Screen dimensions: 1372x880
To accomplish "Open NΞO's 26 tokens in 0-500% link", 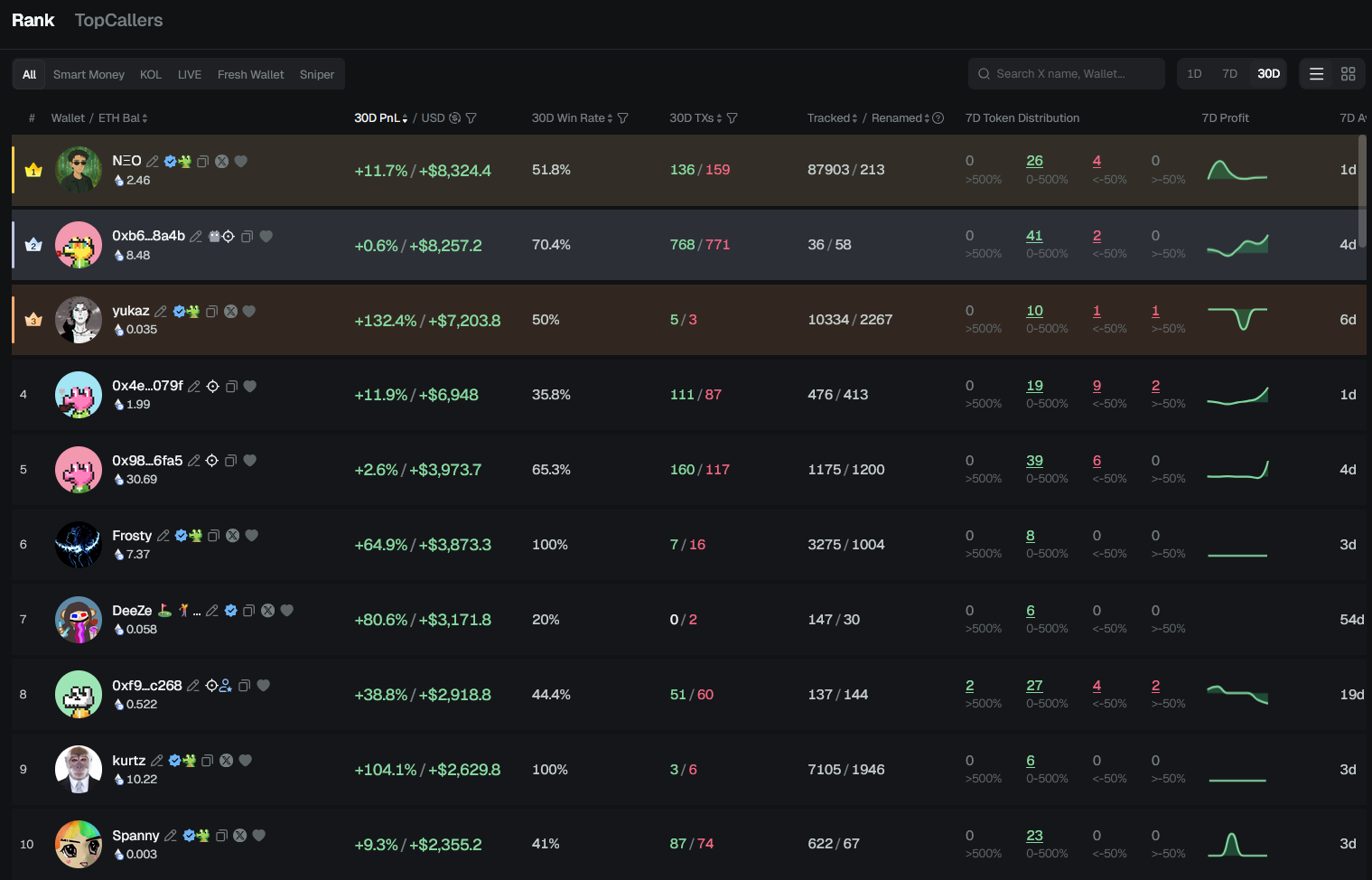I will pos(1034,161).
